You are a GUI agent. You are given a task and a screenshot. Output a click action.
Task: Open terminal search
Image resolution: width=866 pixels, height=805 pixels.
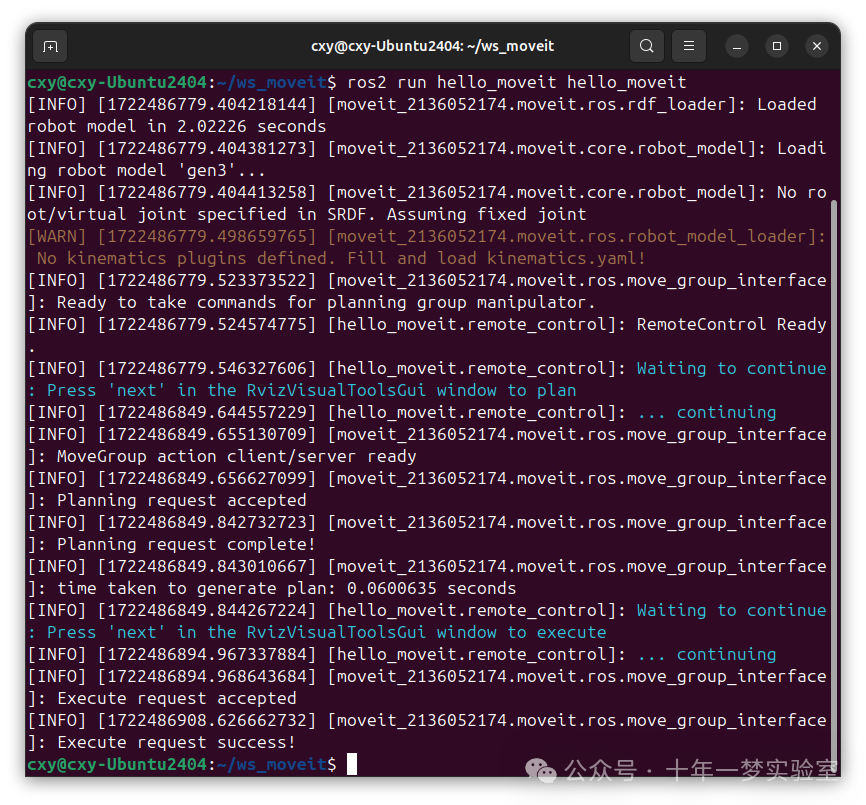click(x=647, y=46)
